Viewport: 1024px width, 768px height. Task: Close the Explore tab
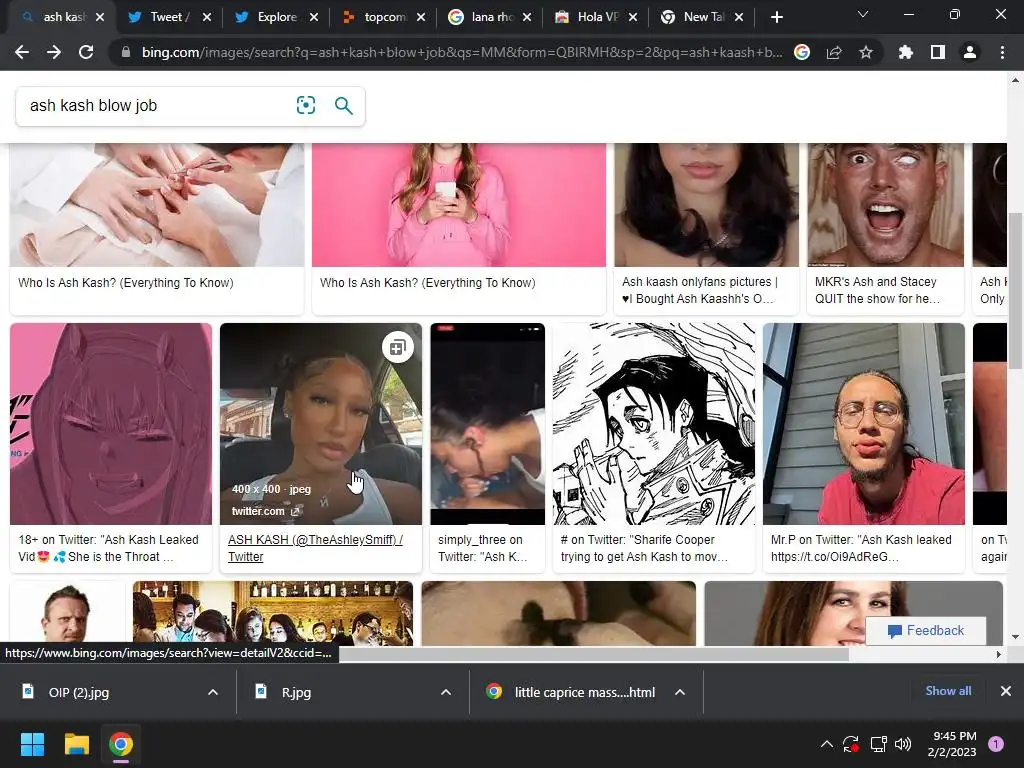pos(314,17)
